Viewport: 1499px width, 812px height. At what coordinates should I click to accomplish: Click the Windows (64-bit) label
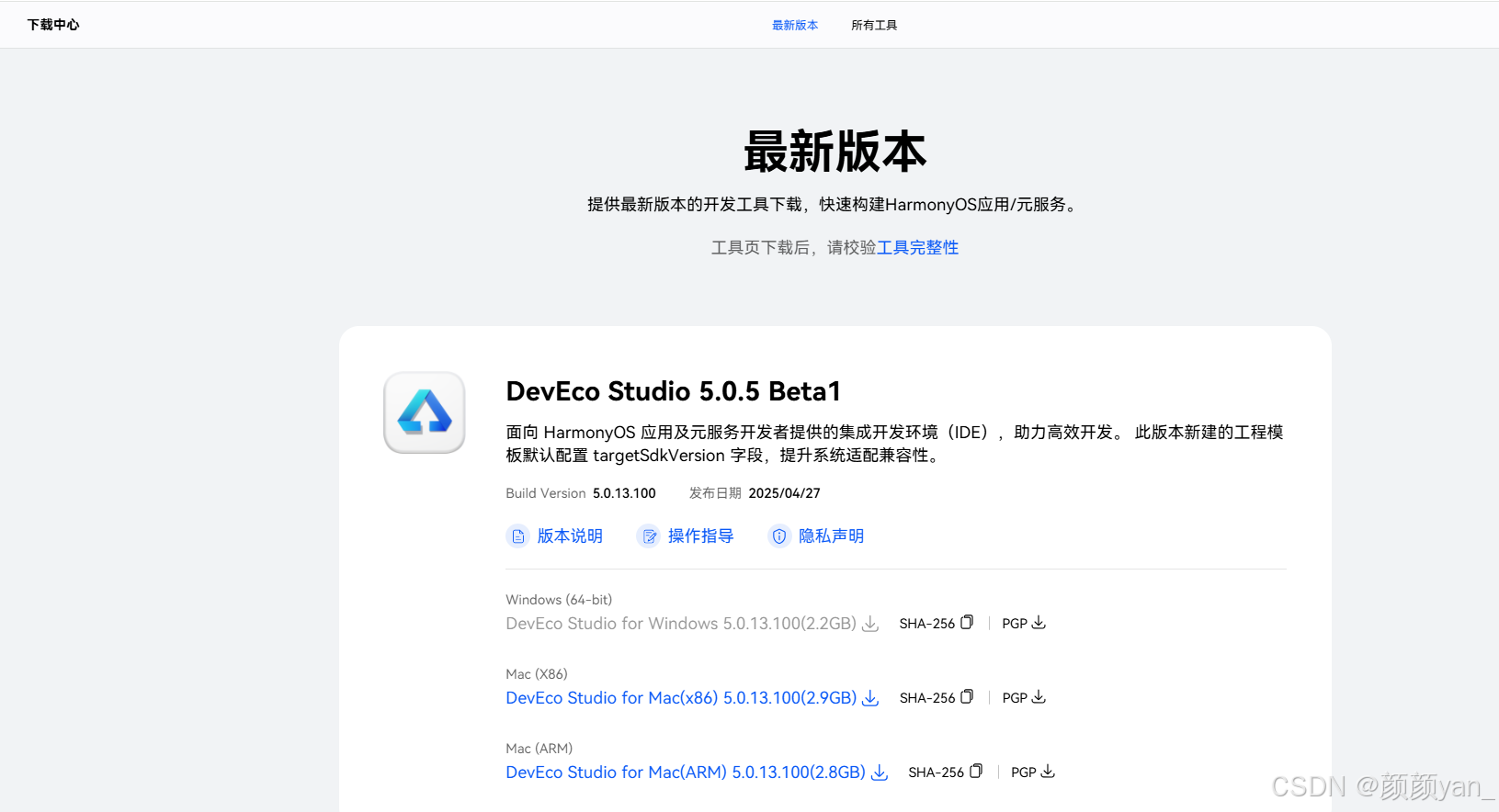pyautogui.click(x=559, y=600)
